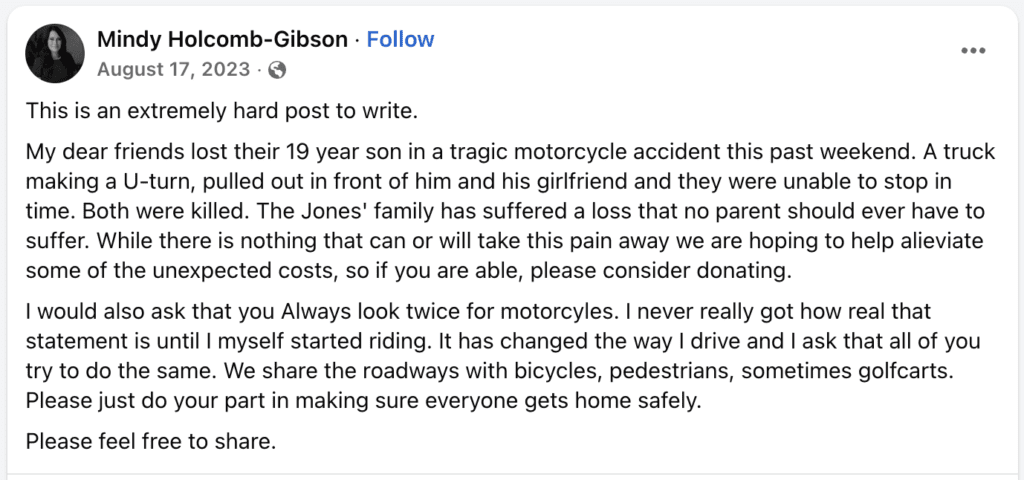Click the Mindy Holcomb-Gibson author name
The image size is (1024, 480).
point(223,40)
